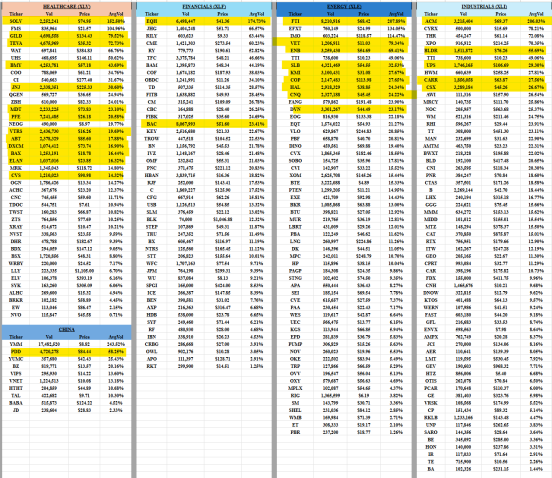Click the YUMC ticker cell
Image resolution: width=552 pixels, height=478 pixels.
coord(16,359)
